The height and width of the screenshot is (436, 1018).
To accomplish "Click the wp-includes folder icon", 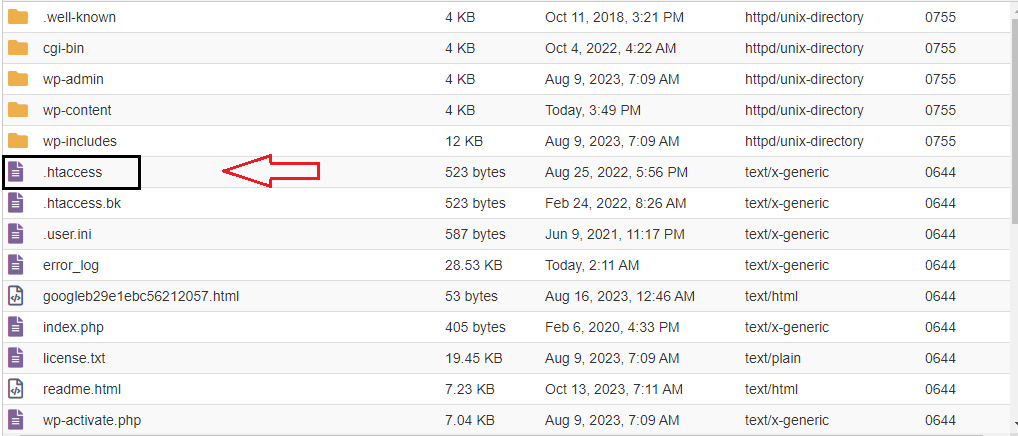I will pyautogui.click(x=18, y=141).
